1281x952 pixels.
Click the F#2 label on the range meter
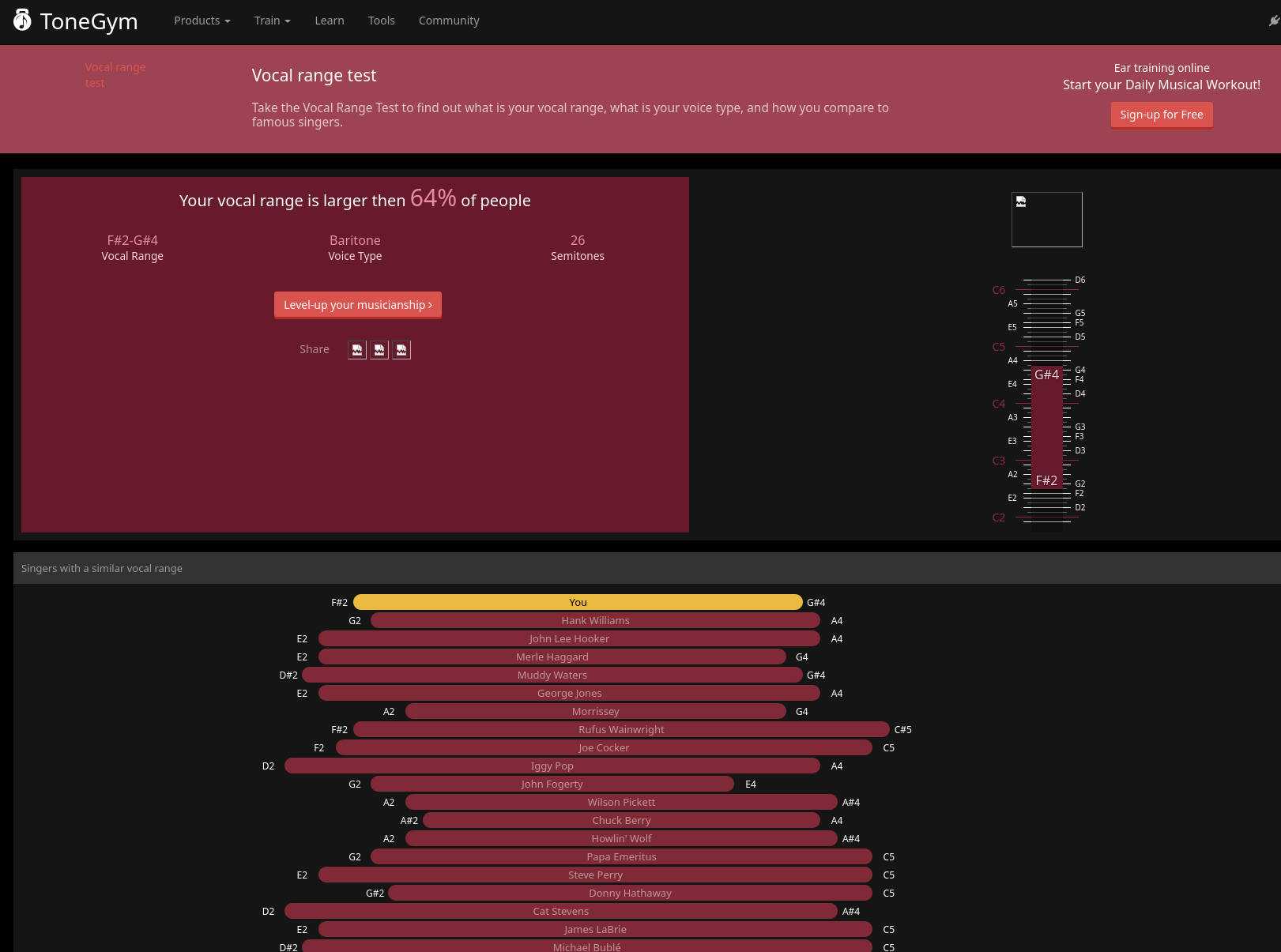[x=1047, y=480]
